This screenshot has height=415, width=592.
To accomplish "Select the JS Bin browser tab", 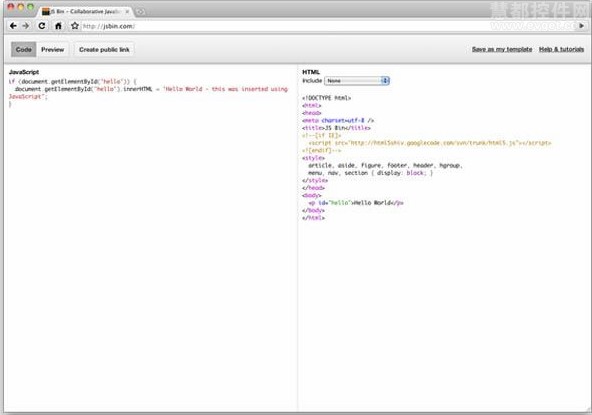I will [x=85, y=12].
